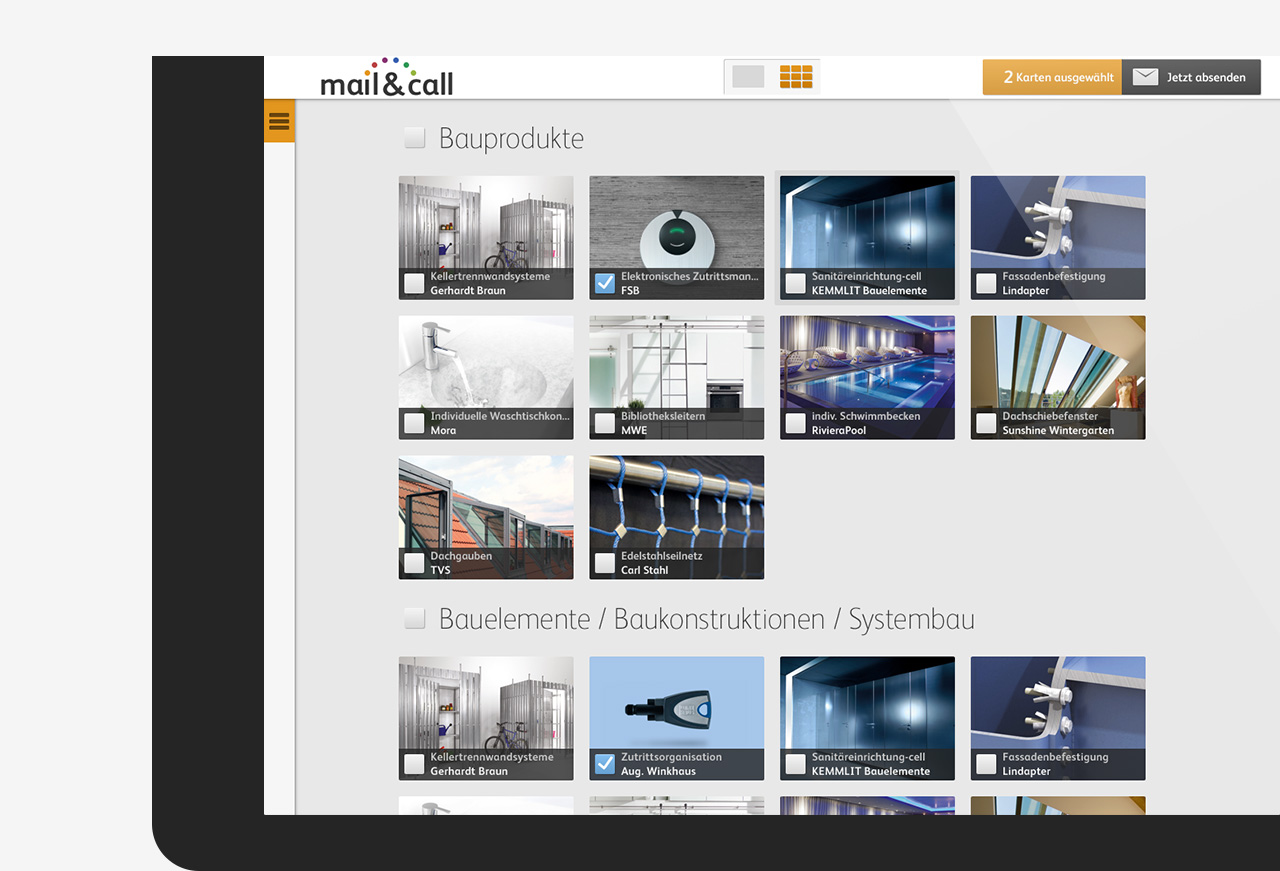Click Carl Stahl manufacturer name

(645, 571)
